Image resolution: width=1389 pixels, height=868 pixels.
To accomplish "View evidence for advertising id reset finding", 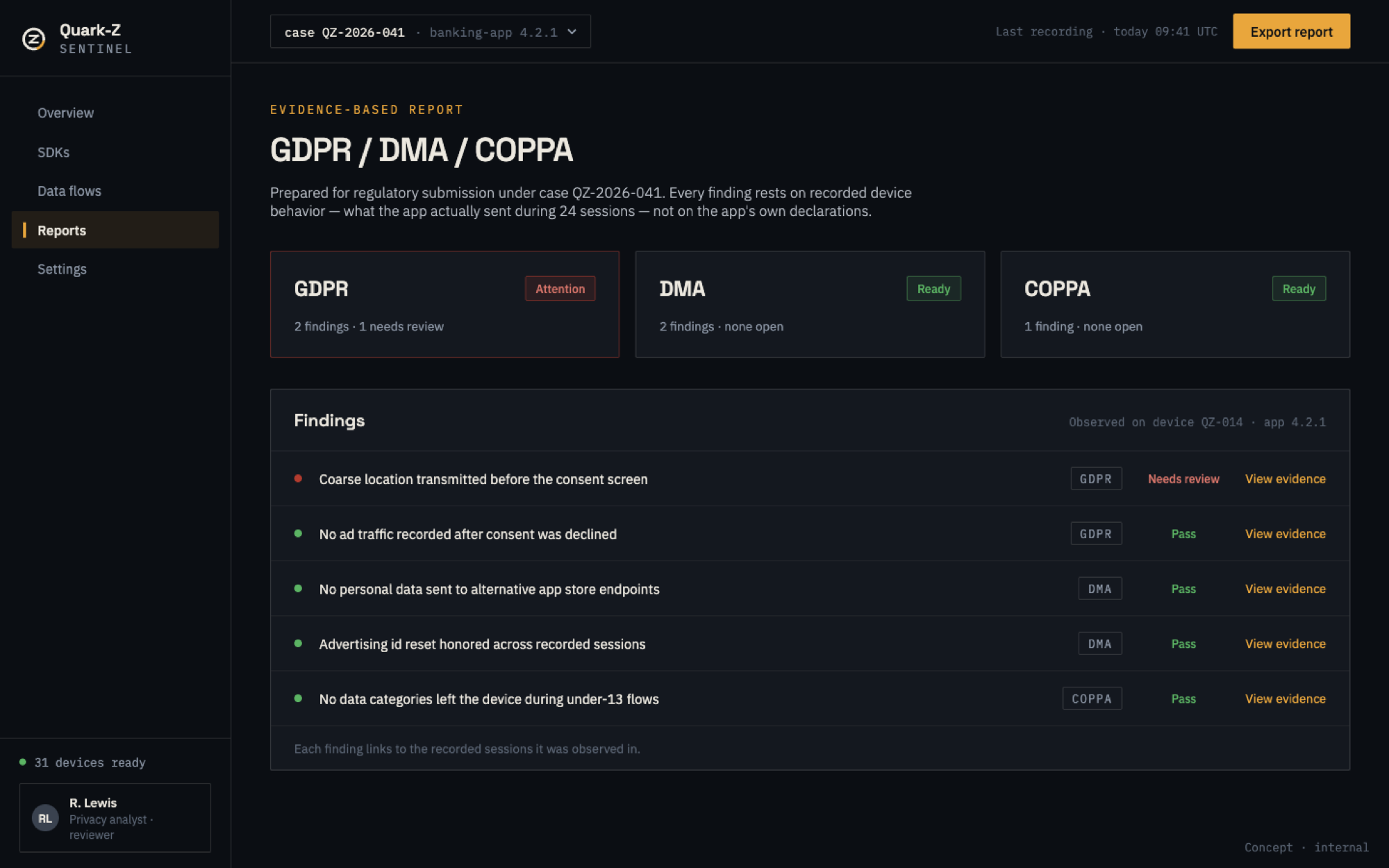I will pyautogui.click(x=1286, y=644).
